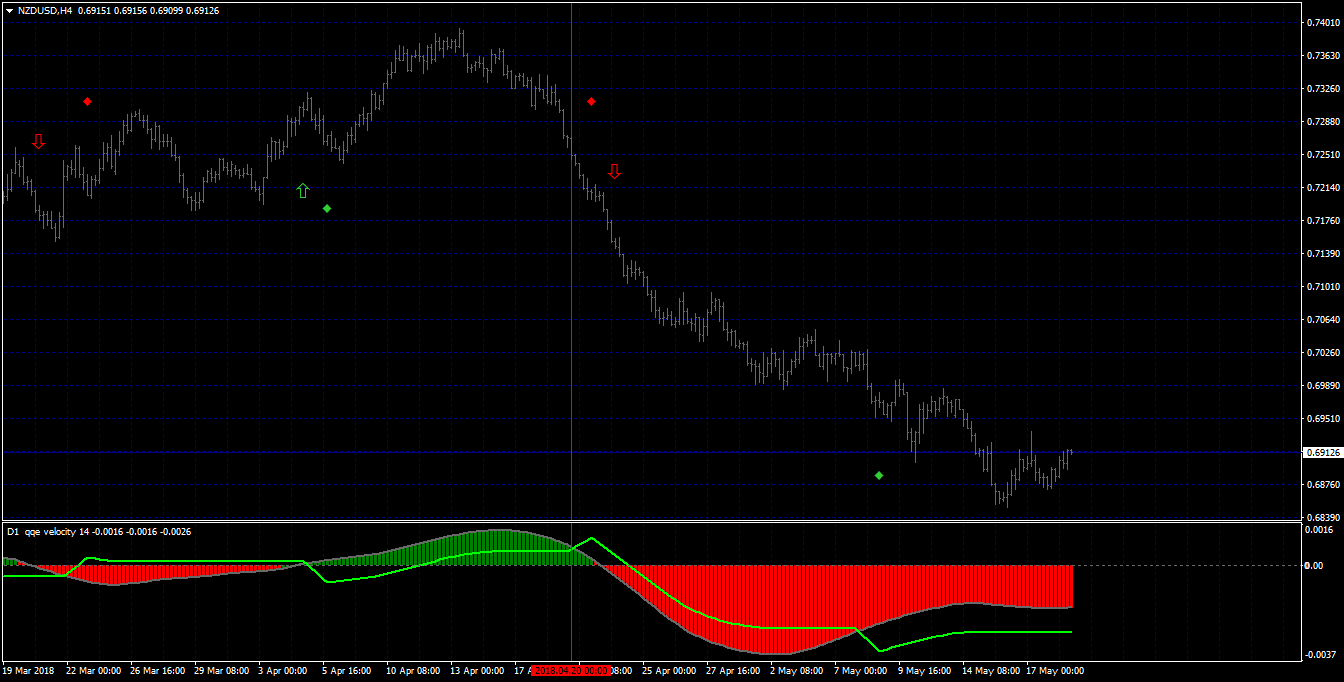Viewport: 1344px width, 682px height.
Task: Click the 0.0016 indicator scale value
Action: [1320, 530]
